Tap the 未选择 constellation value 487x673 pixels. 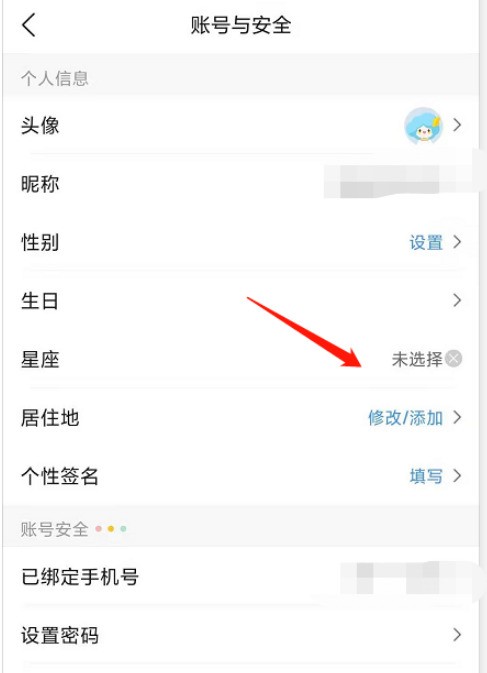417,359
